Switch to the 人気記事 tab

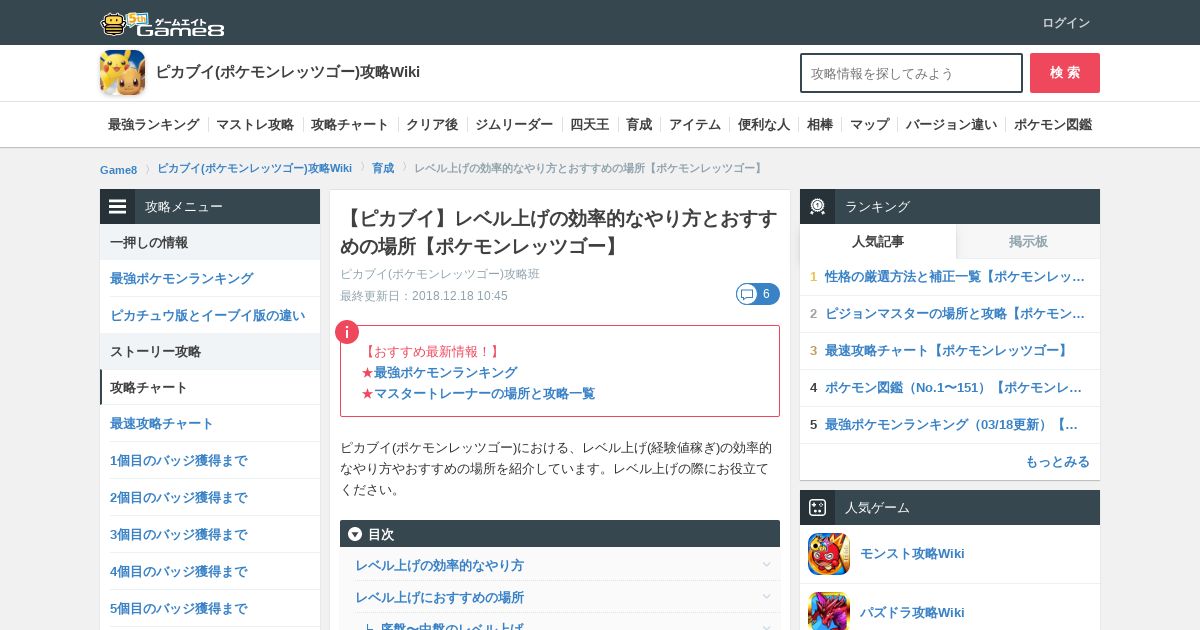pyautogui.click(x=878, y=242)
